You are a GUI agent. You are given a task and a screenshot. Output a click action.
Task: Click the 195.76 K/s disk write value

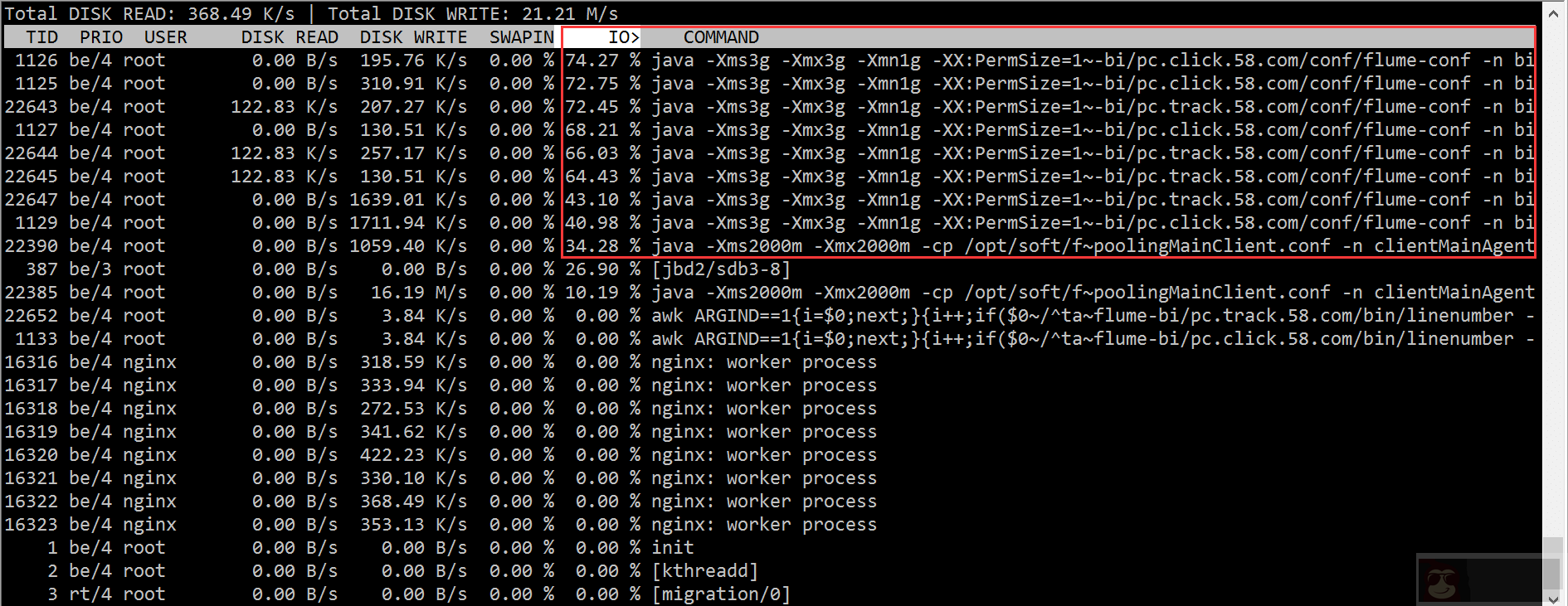point(413,61)
